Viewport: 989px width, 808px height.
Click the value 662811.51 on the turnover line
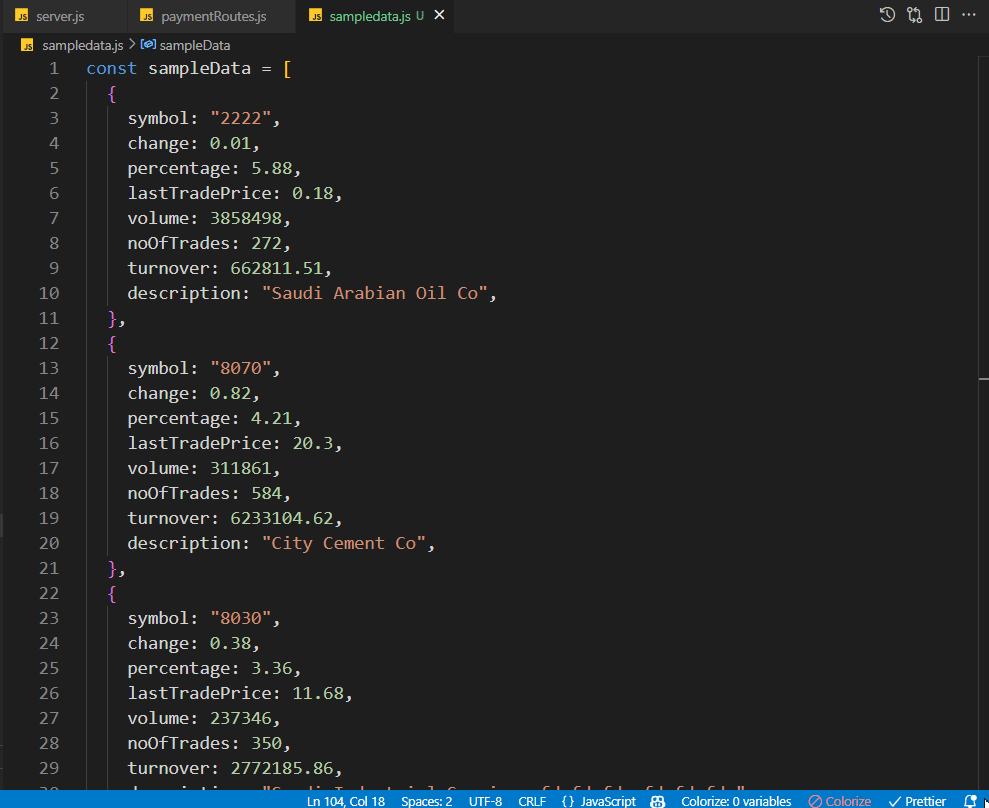[276, 268]
